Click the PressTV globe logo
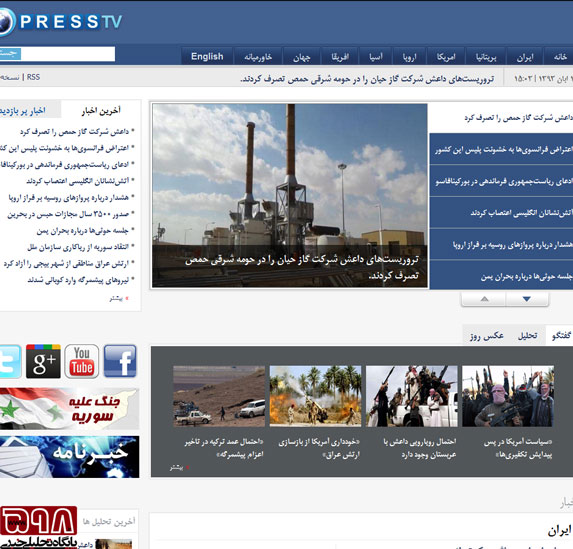 coord(7,22)
